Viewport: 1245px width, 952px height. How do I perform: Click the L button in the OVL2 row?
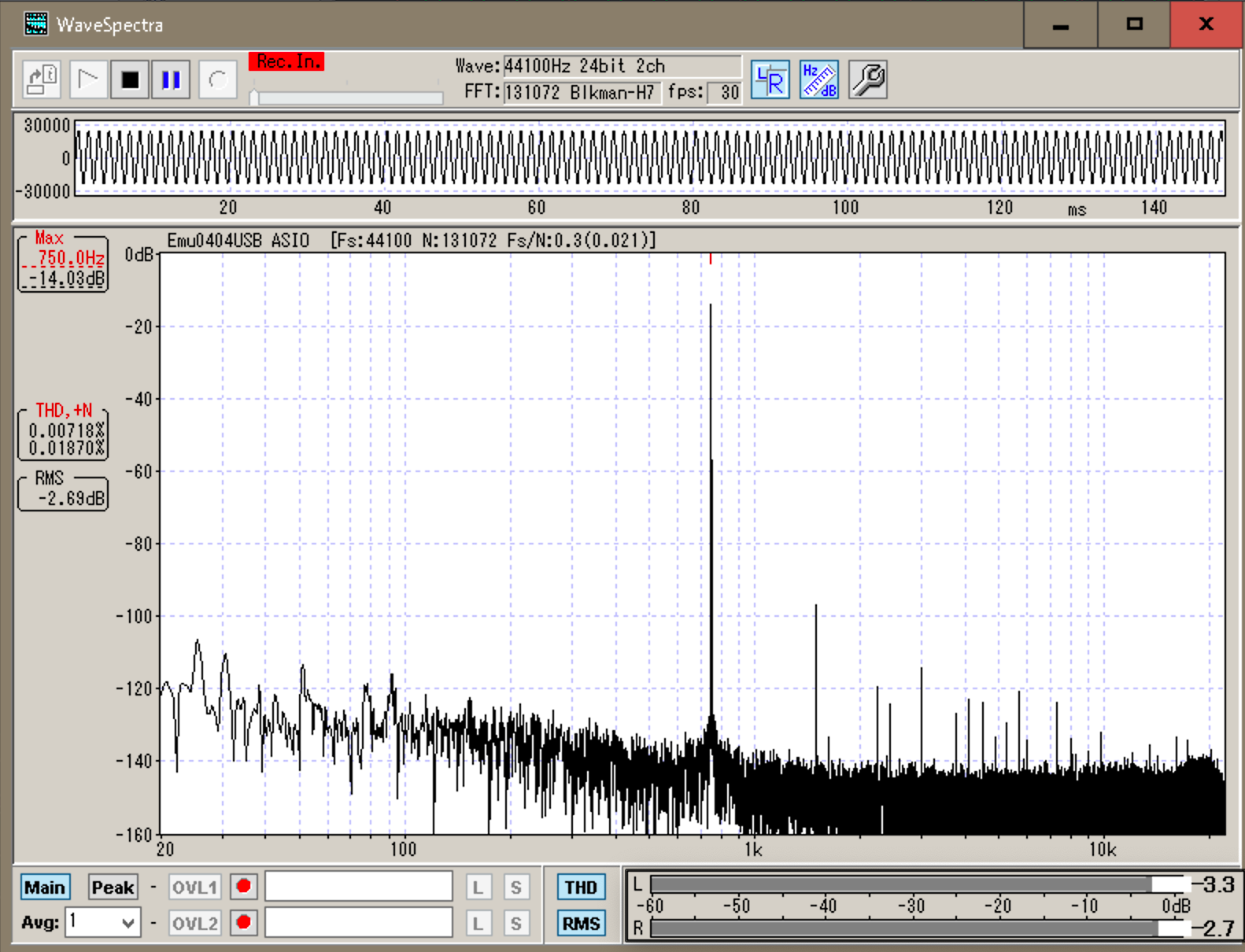(x=478, y=923)
